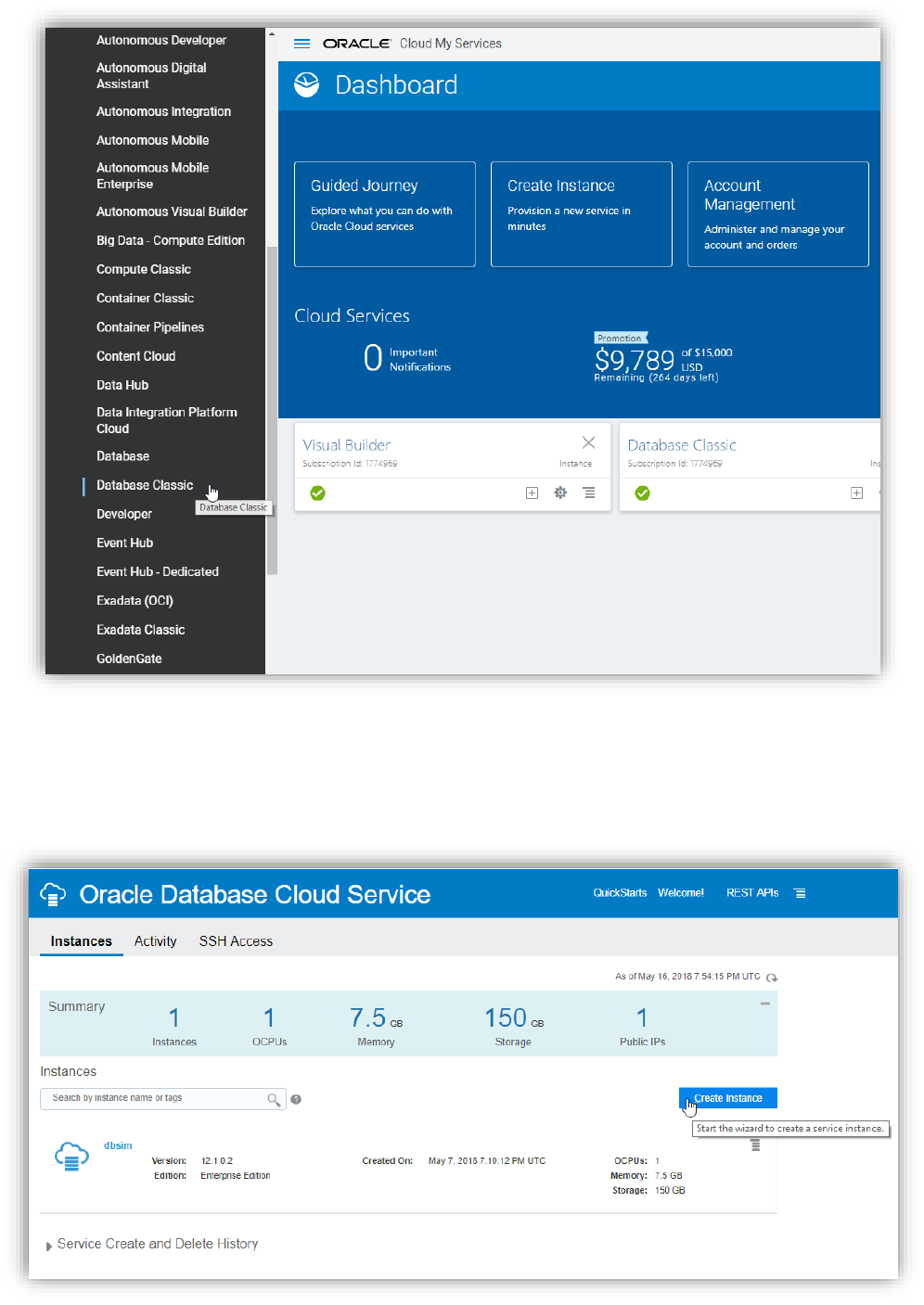Click search magnifier in instance search

[x=274, y=1099]
